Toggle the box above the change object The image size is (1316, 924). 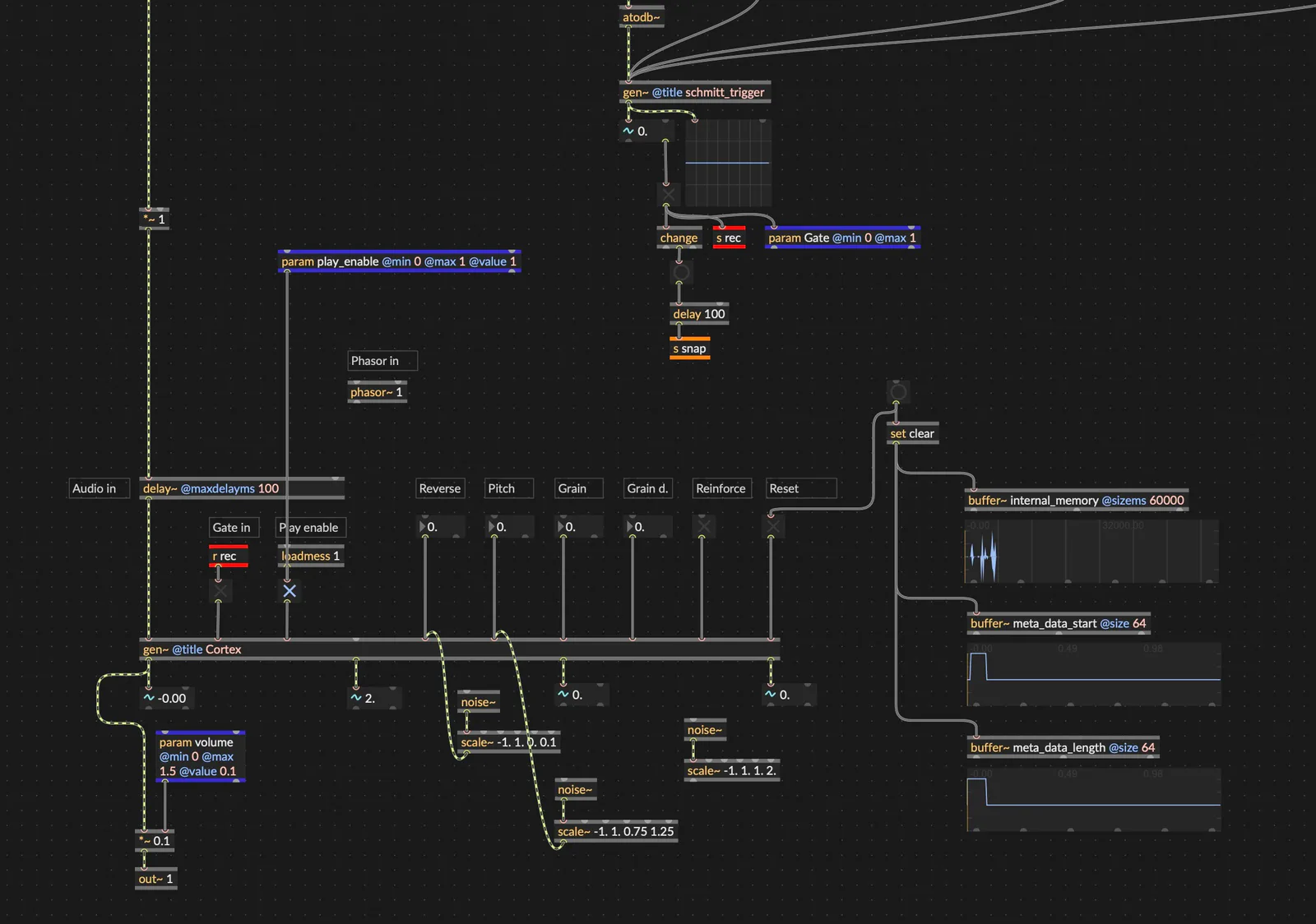[x=669, y=195]
